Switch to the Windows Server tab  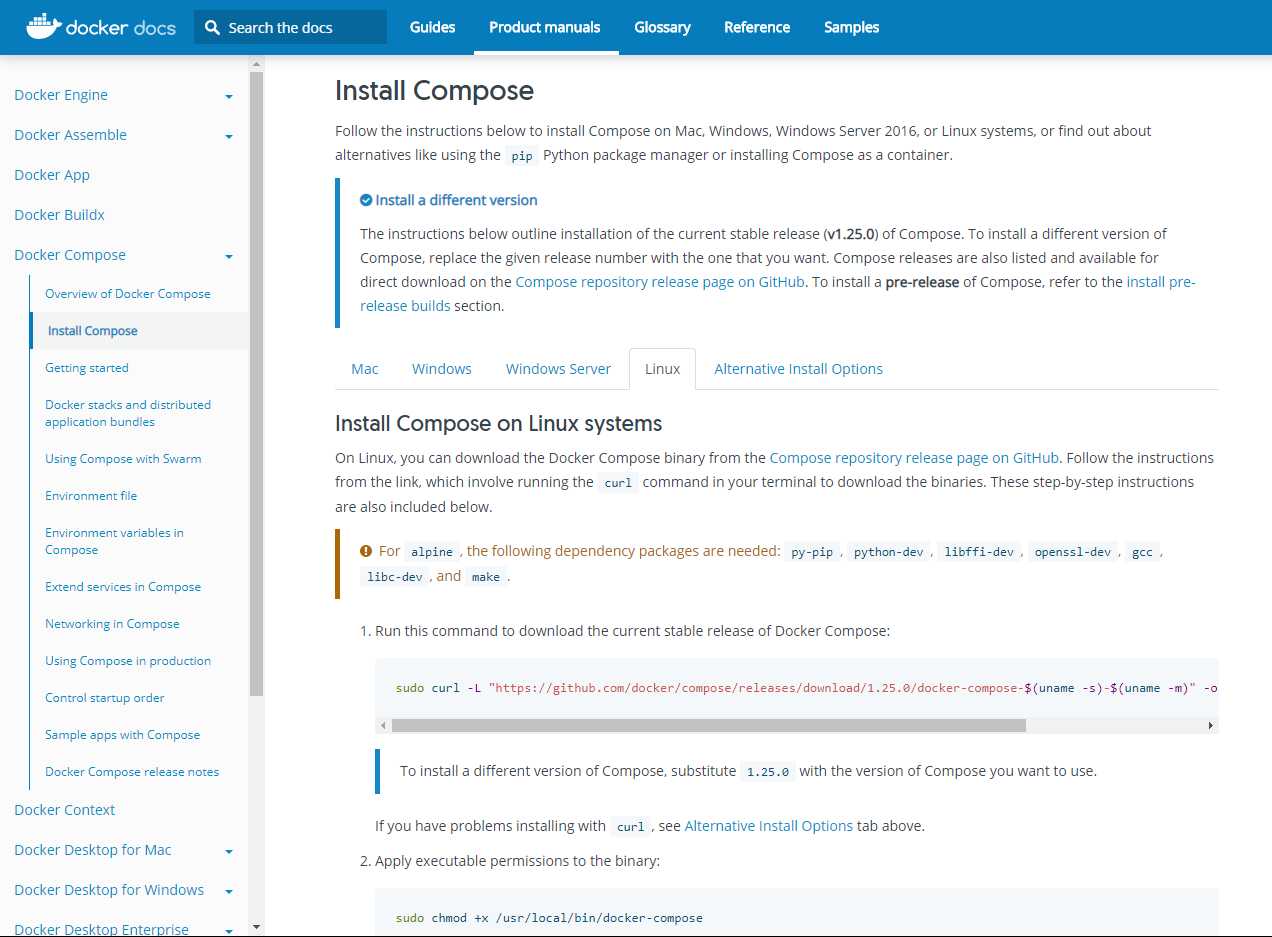(x=558, y=369)
